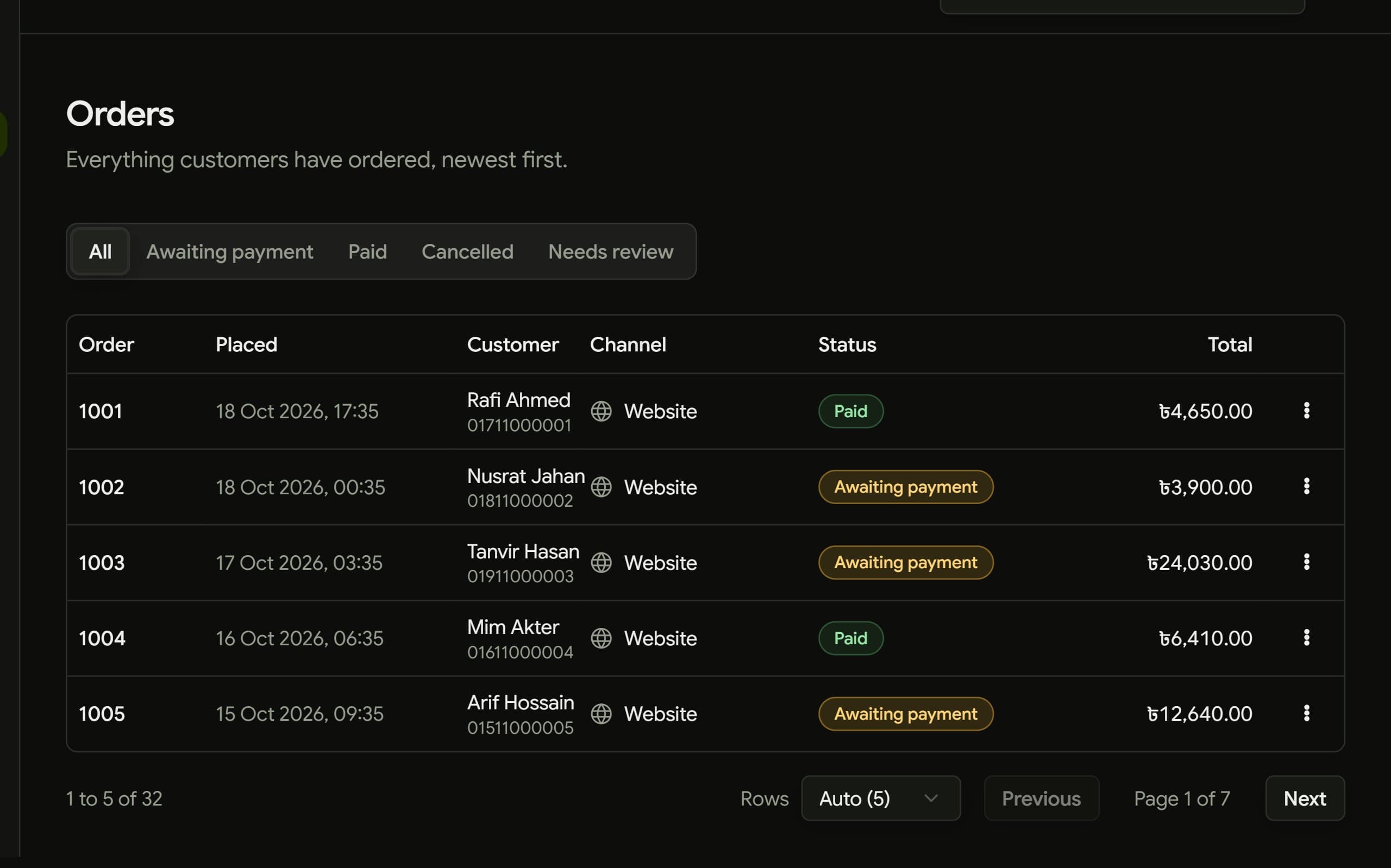The height and width of the screenshot is (868, 1391).
Task: Switch to the Awaiting payment tab
Action: (230, 251)
